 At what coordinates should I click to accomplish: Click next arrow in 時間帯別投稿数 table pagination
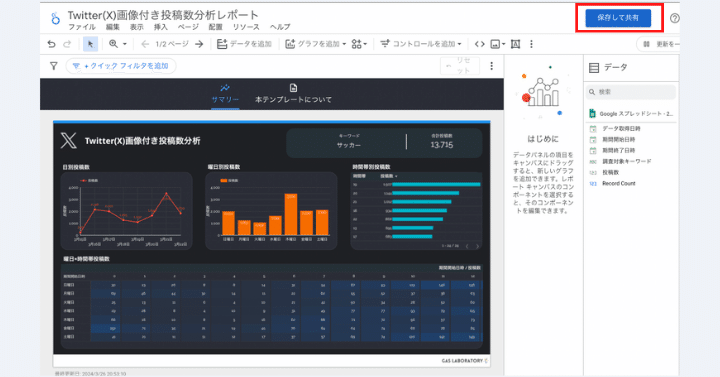(478, 246)
